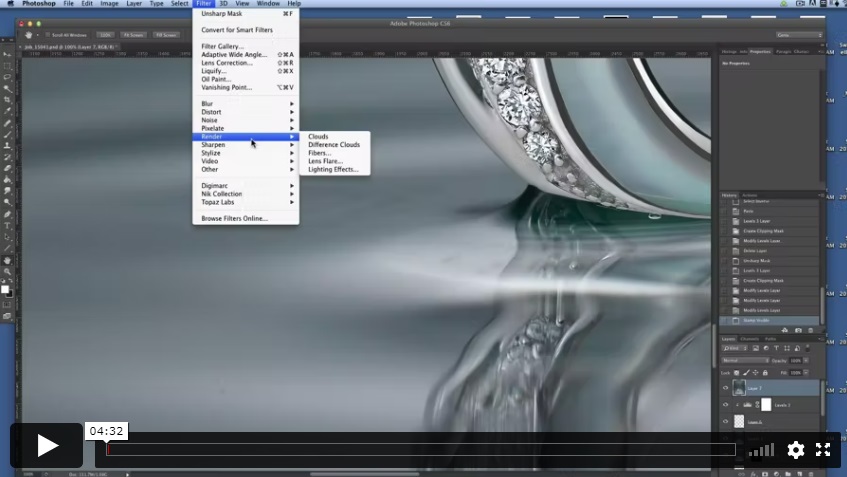Open the workspace switcher dropdown

799,35
